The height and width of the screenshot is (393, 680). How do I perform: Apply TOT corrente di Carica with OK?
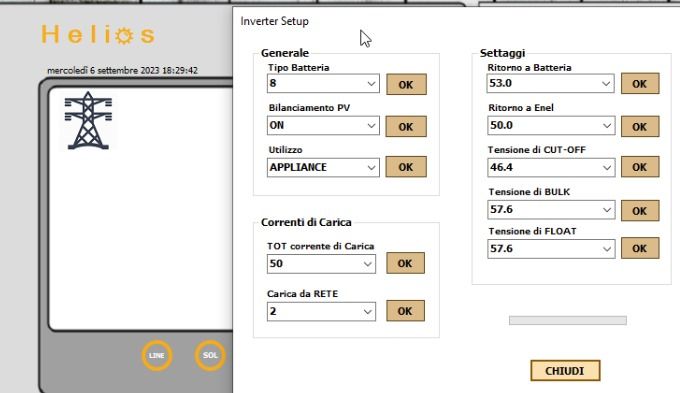click(x=405, y=263)
